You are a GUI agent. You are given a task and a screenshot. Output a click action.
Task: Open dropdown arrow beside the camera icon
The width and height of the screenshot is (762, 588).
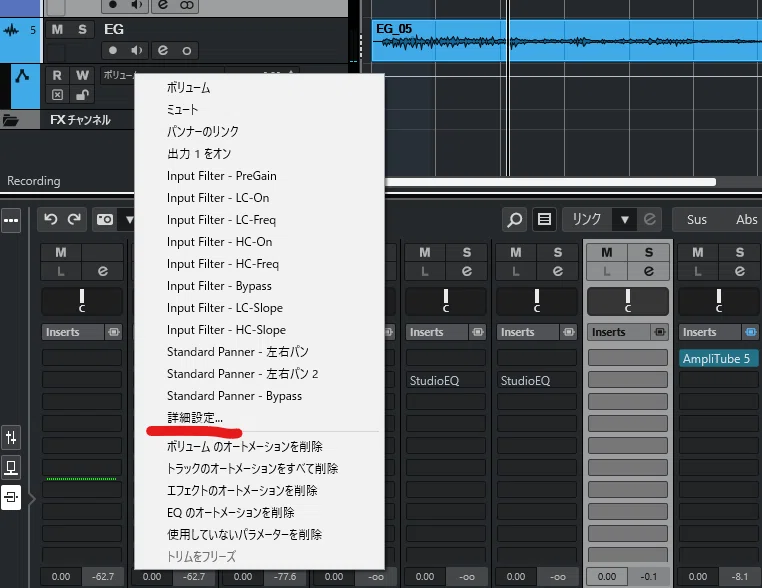click(129, 220)
